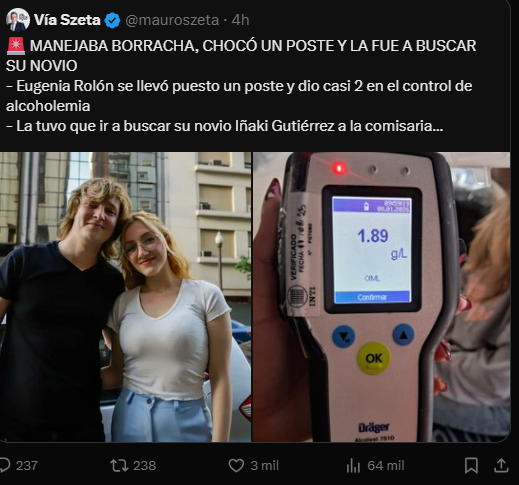Bookmark this tweet
Image resolution: width=519 pixels, height=485 pixels.
click(471, 466)
